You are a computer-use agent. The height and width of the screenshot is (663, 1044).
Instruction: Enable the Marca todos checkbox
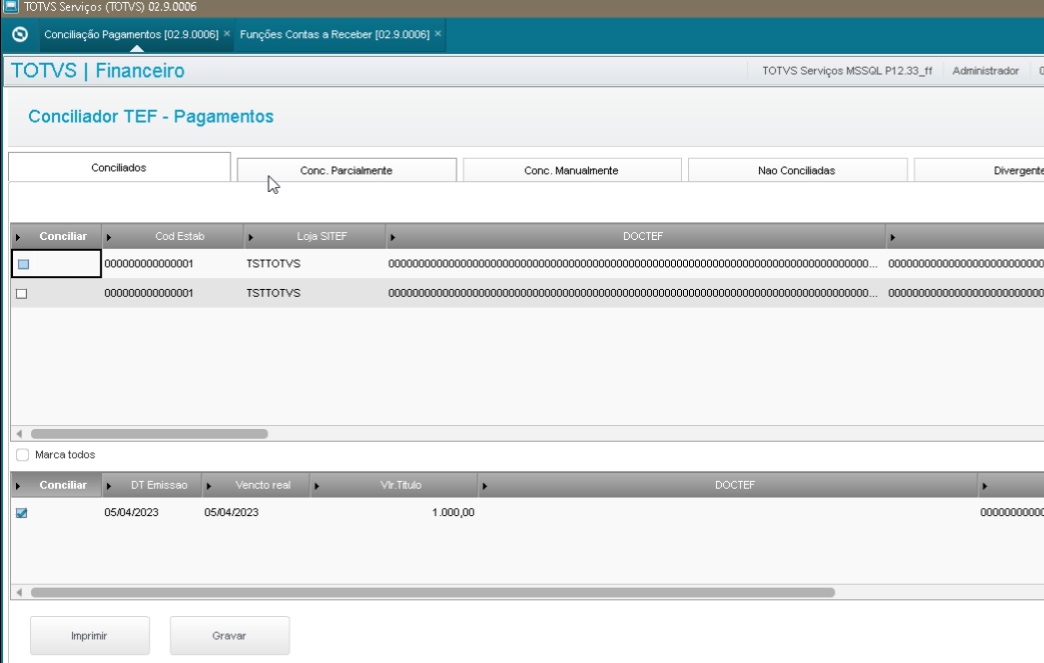23,455
